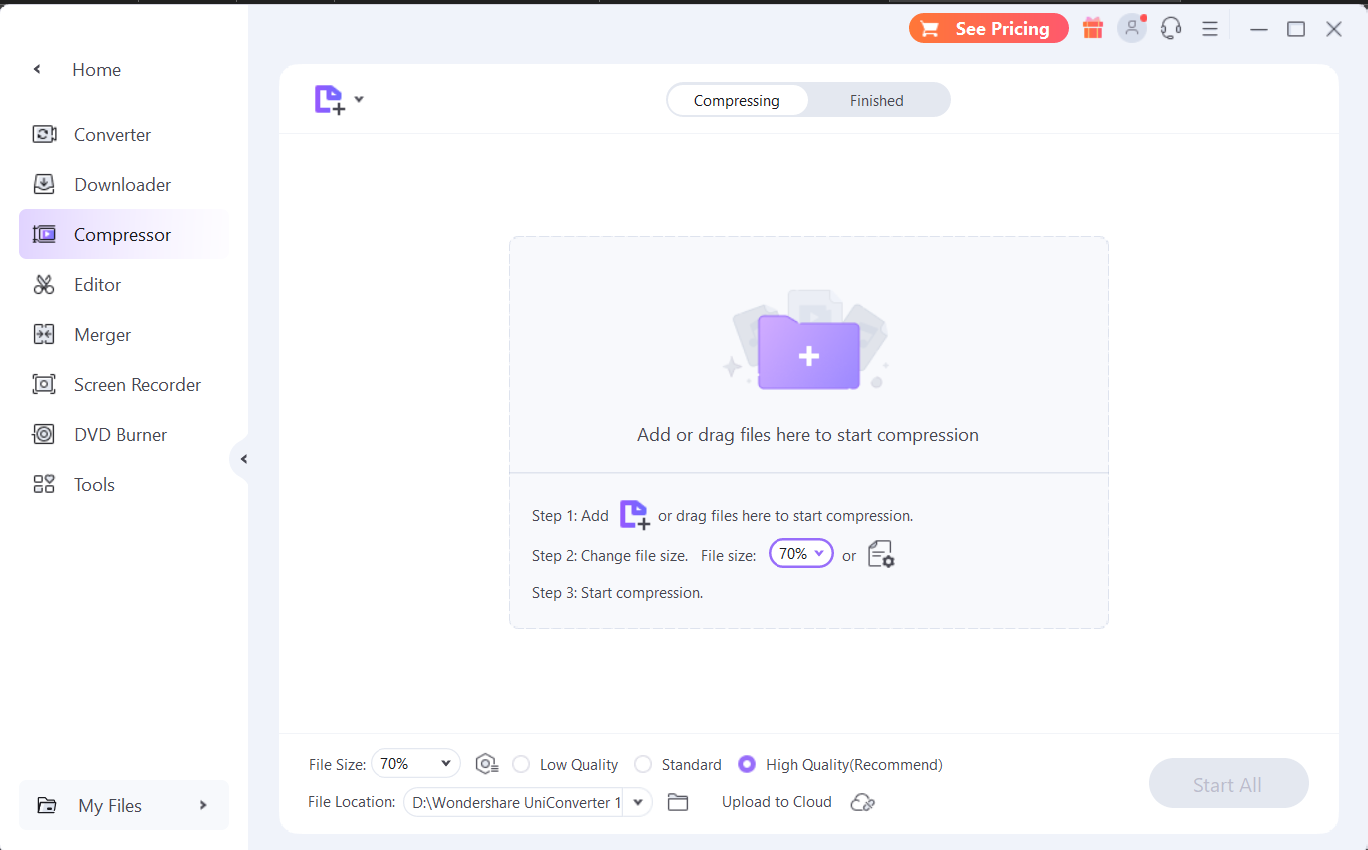Viewport: 1368px width, 850px height.
Task: Open compression settings via the gear icon
Action: pyautogui.click(x=881, y=553)
